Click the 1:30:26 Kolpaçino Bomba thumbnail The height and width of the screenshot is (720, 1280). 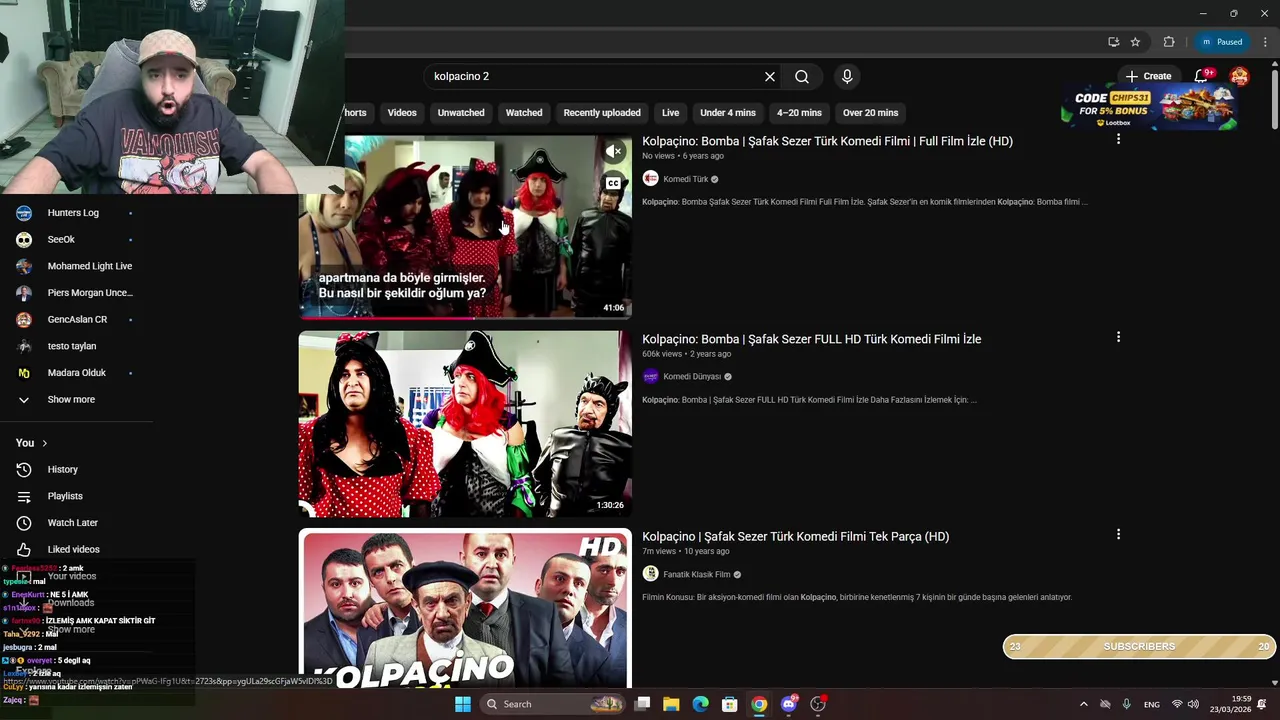coord(465,424)
